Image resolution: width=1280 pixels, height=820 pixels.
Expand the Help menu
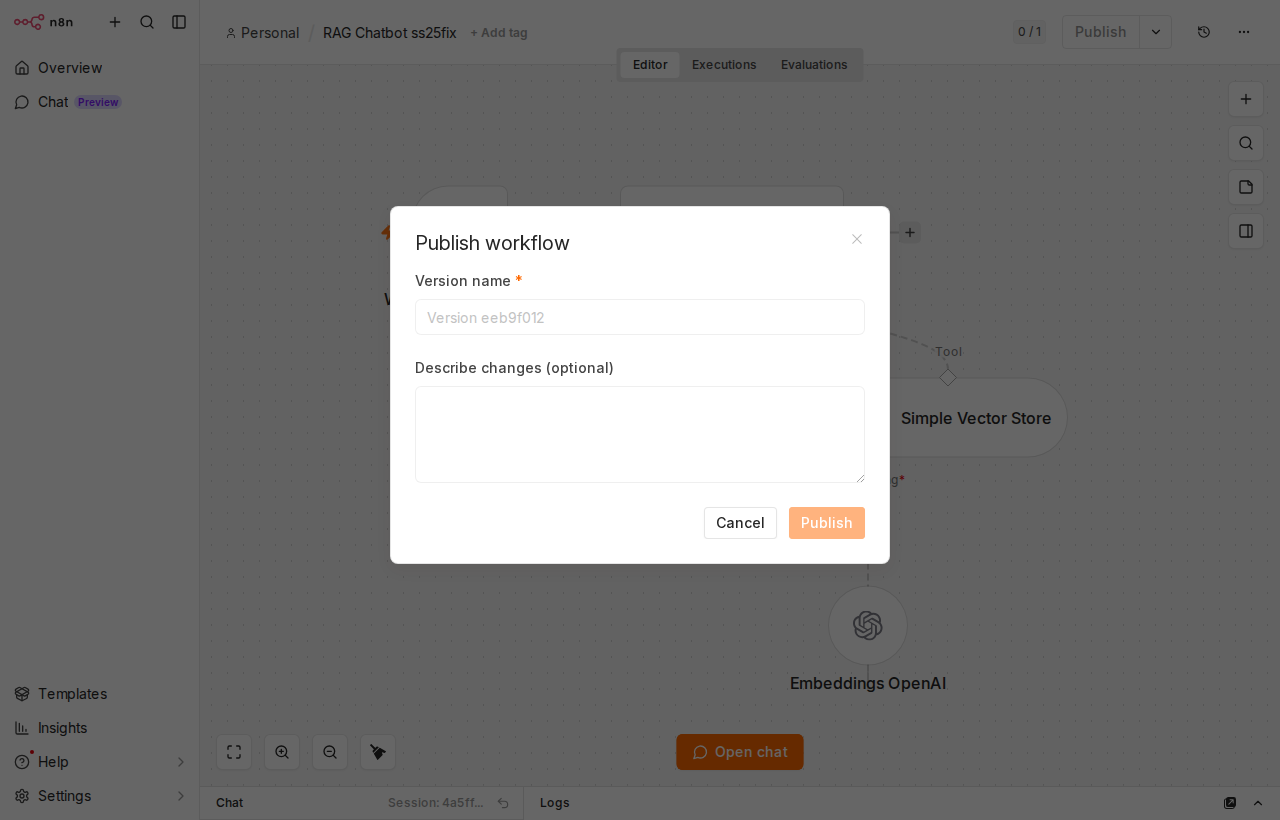100,762
